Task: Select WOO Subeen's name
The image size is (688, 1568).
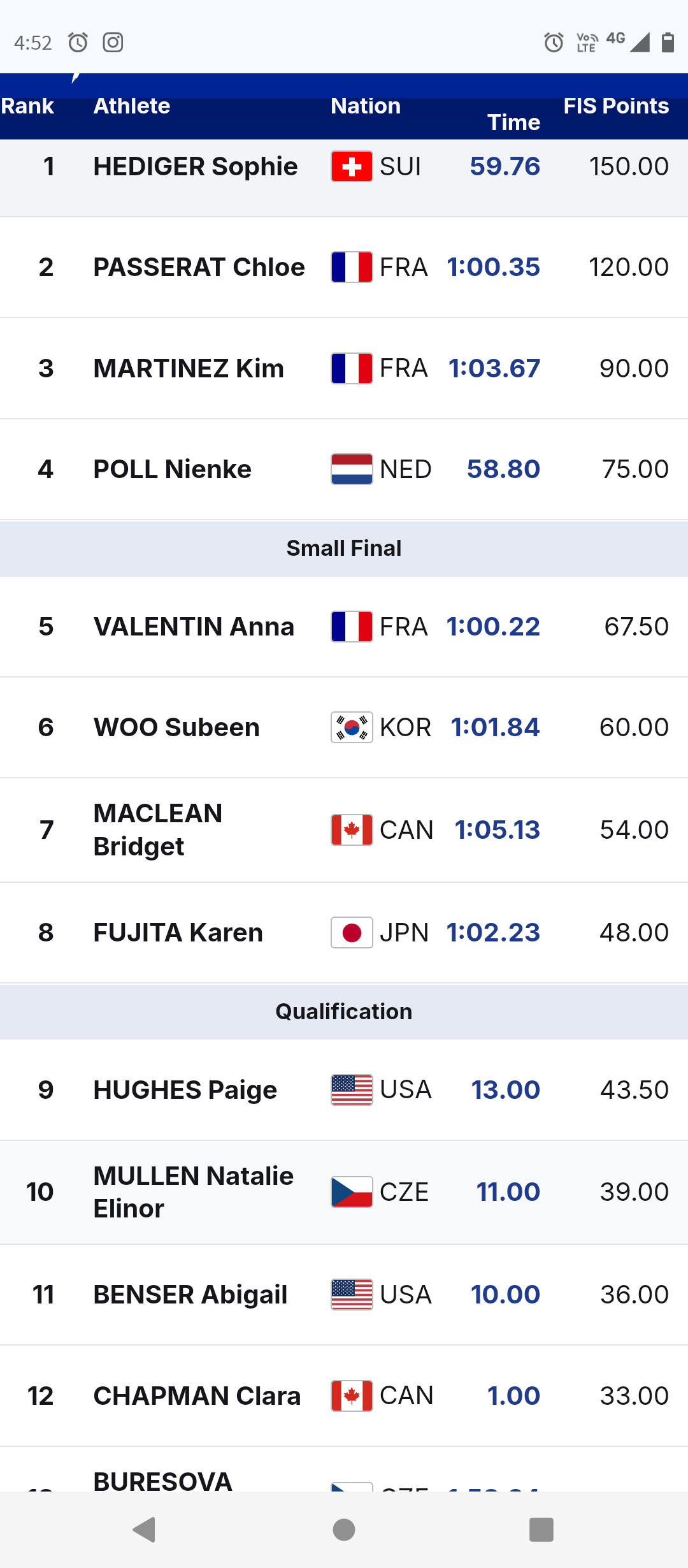Action: 176,727
